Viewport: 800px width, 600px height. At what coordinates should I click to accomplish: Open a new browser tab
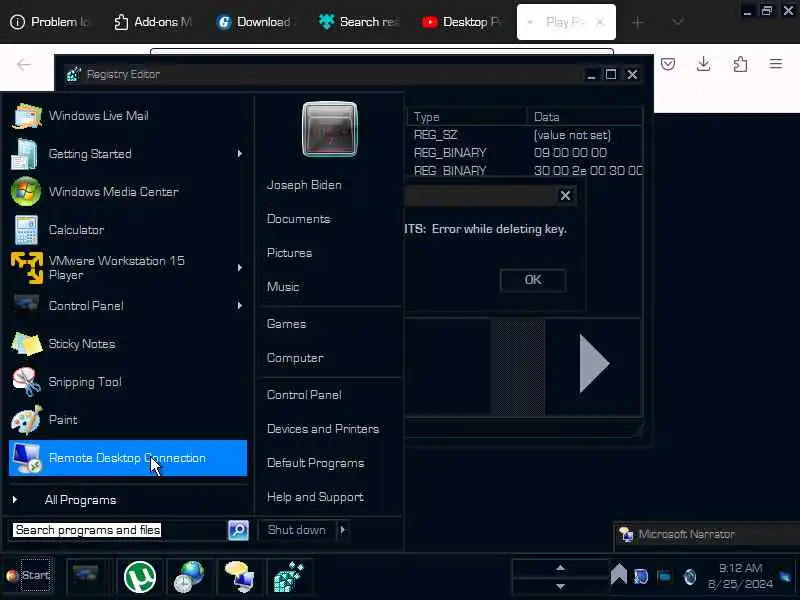[638, 22]
